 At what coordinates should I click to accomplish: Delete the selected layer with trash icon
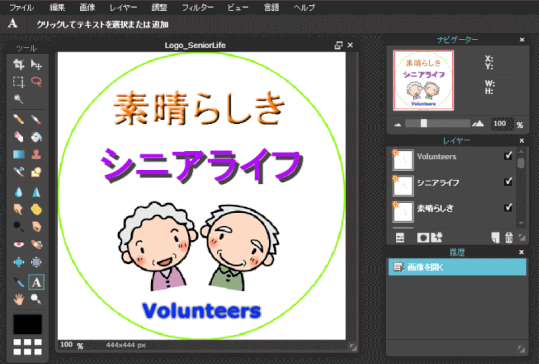tap(509, 238)
